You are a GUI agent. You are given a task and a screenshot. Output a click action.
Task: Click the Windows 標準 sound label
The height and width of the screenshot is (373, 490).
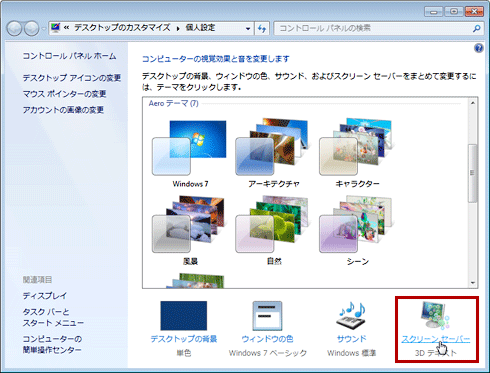tap(351, 353)
